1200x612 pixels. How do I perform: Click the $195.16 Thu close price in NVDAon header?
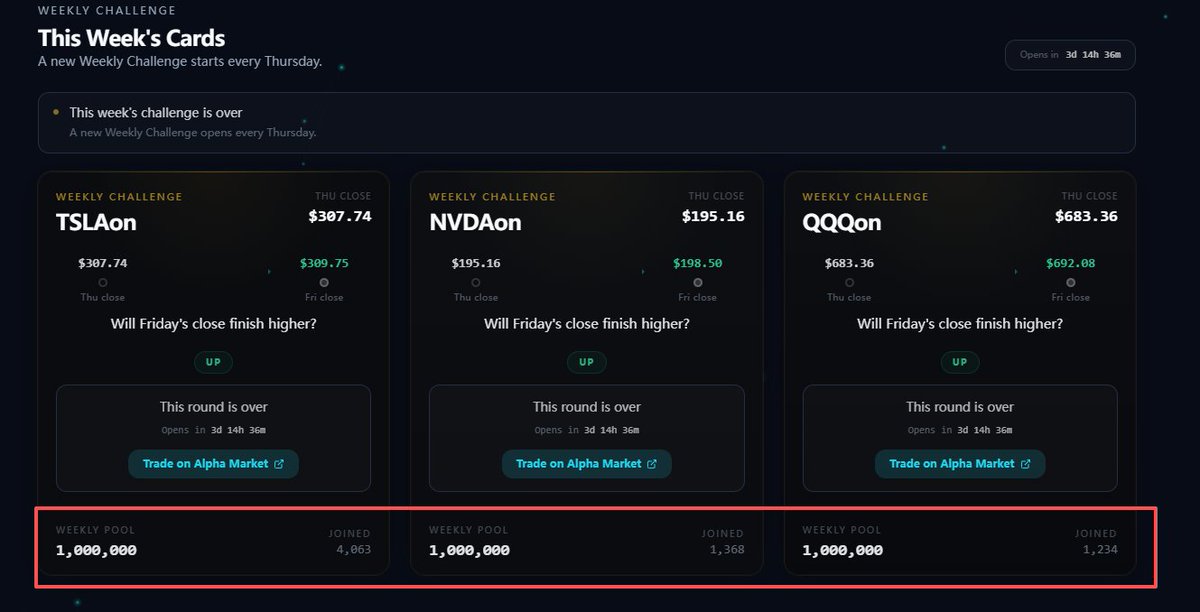tap(713, 216)
